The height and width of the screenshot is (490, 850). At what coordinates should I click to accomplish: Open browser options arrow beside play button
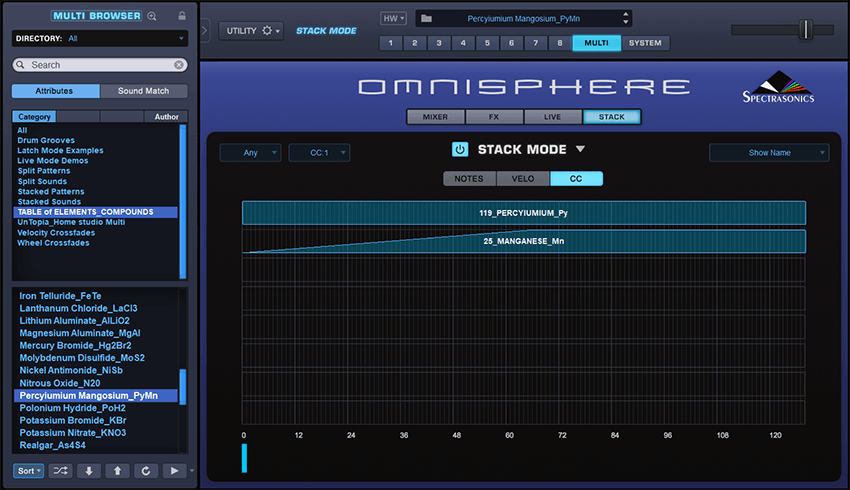191,470
